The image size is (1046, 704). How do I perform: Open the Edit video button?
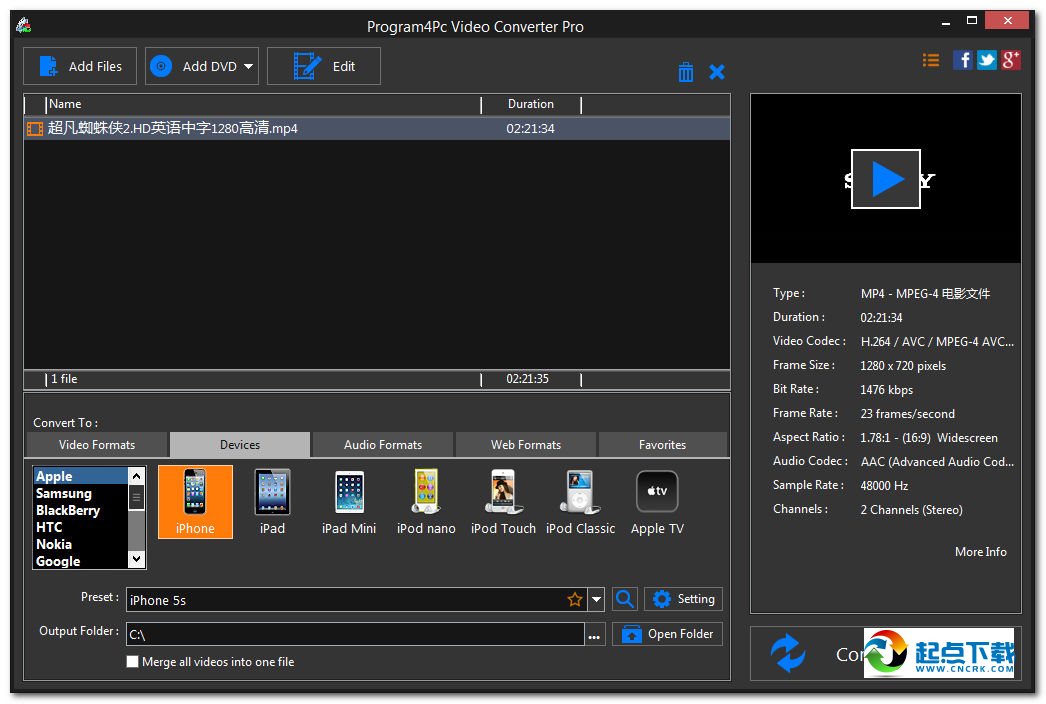tap(324, 66)
